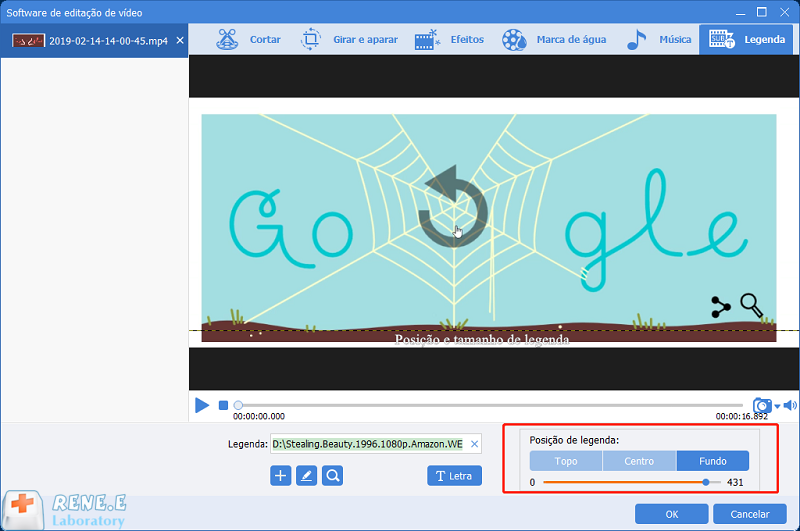Screen dimensions: 800x531
Task: Click the subtitle preview text overlay
Action: click(x=482, y=340)
